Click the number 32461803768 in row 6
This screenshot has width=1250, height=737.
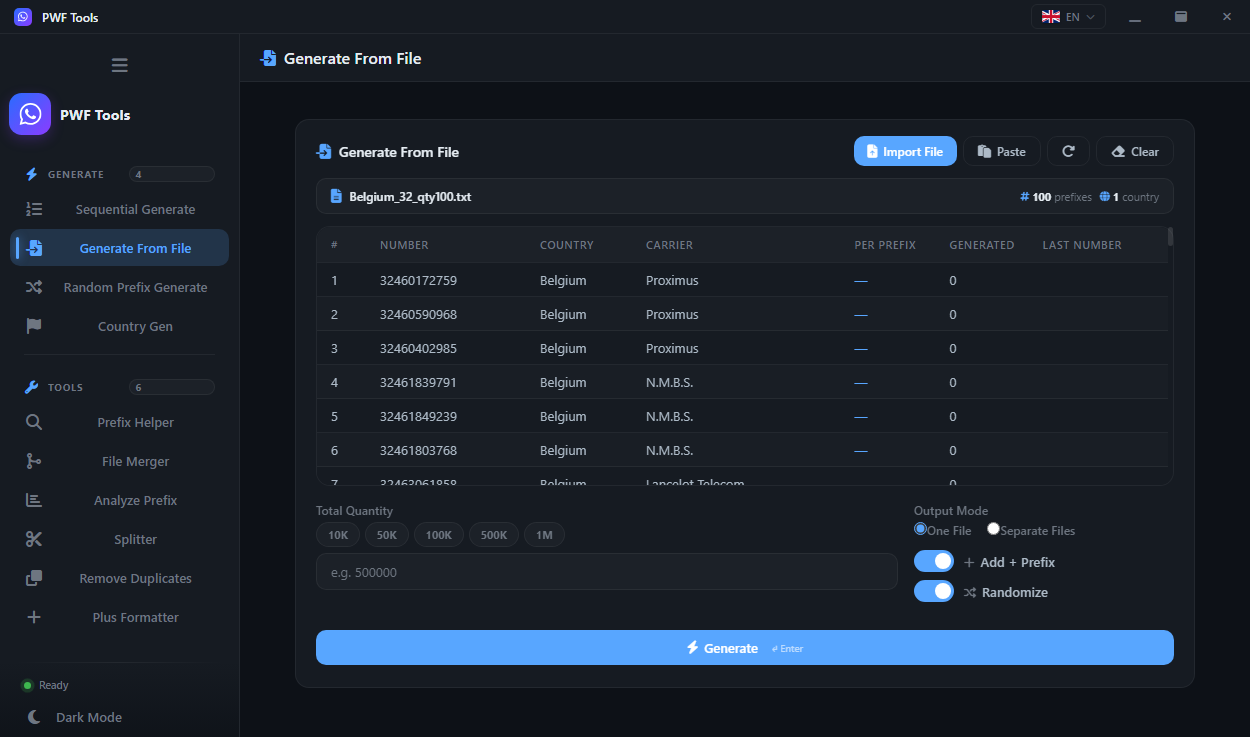click(418, 450)
